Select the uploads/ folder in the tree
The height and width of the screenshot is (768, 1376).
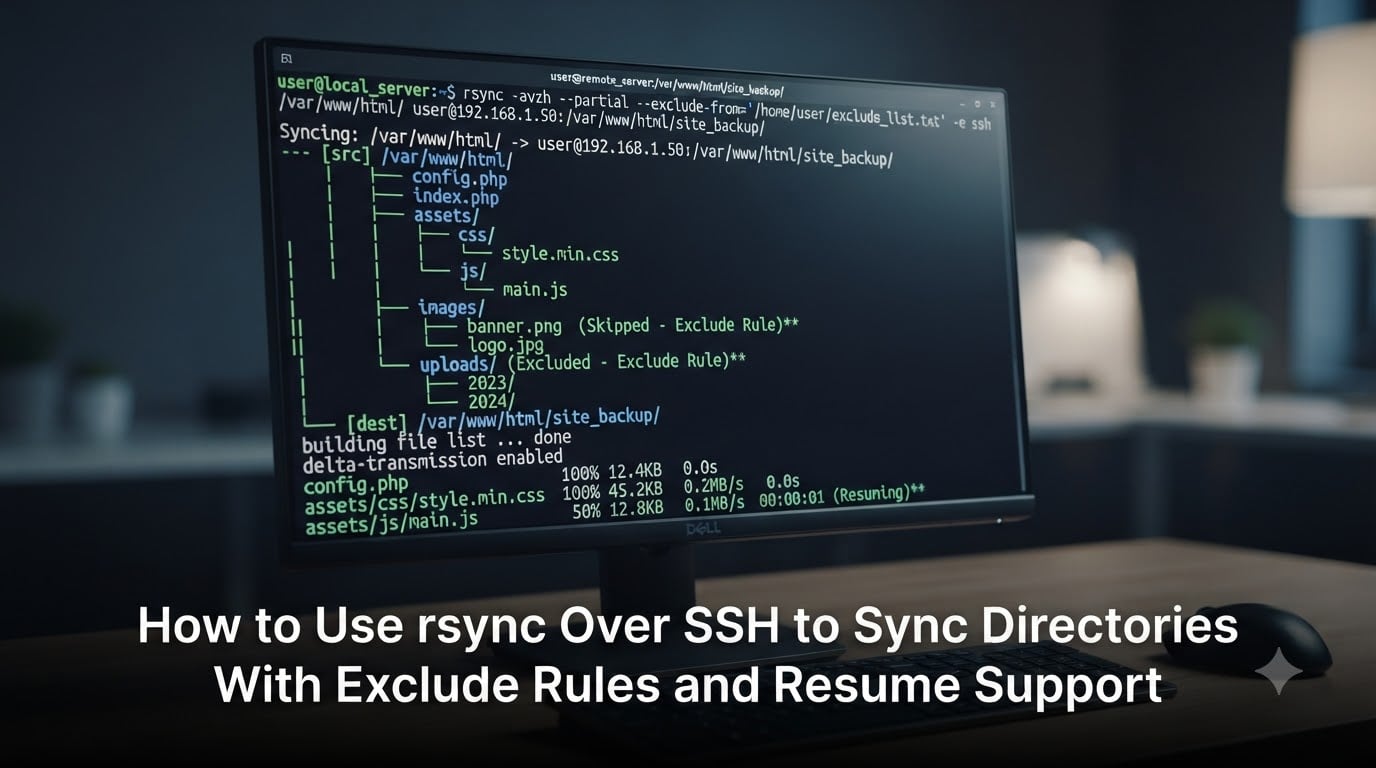pos(457,365)
